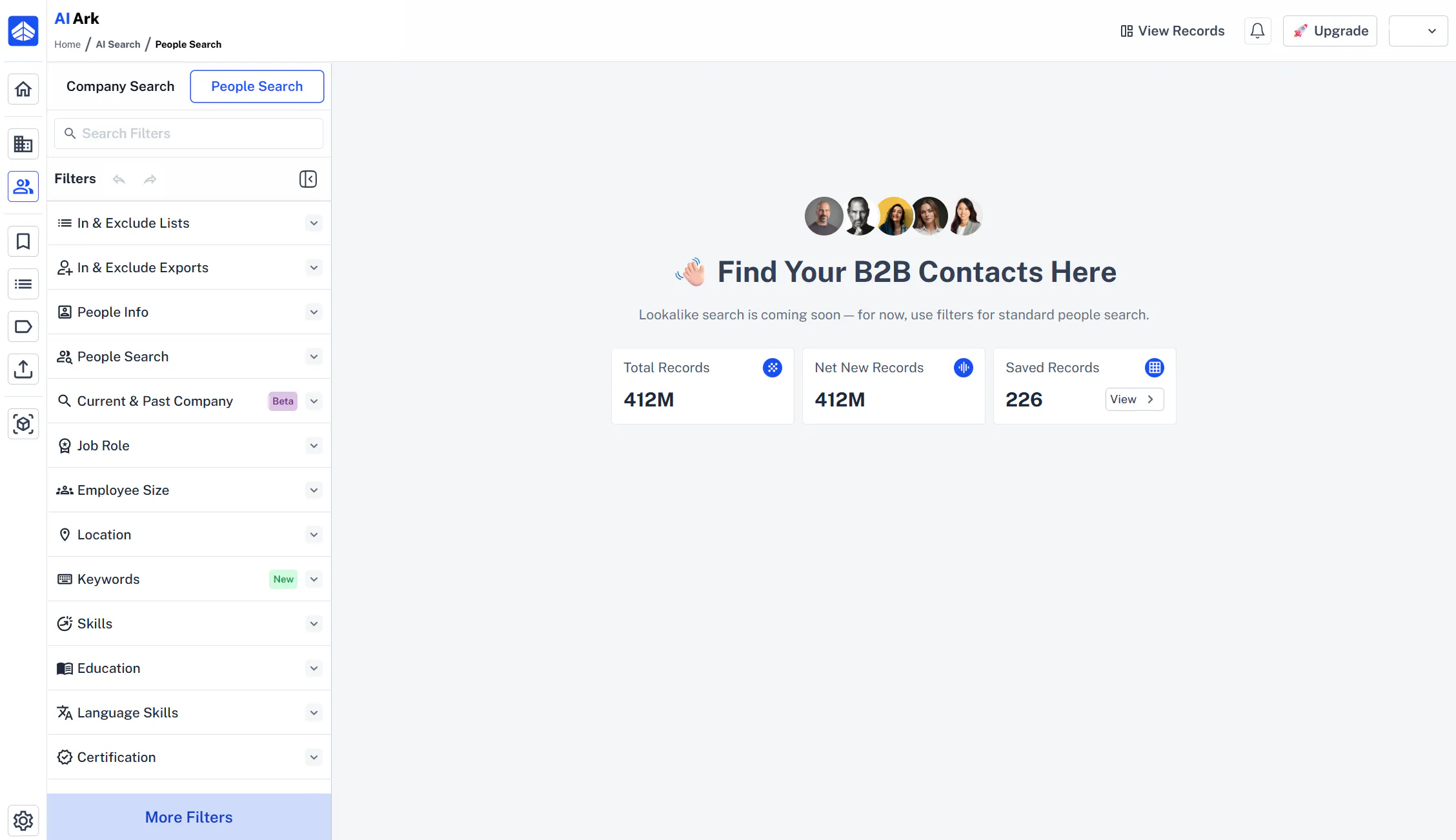Click the Upgrade button
The image size is (1456, 840).
click(x=1330, y=31)
